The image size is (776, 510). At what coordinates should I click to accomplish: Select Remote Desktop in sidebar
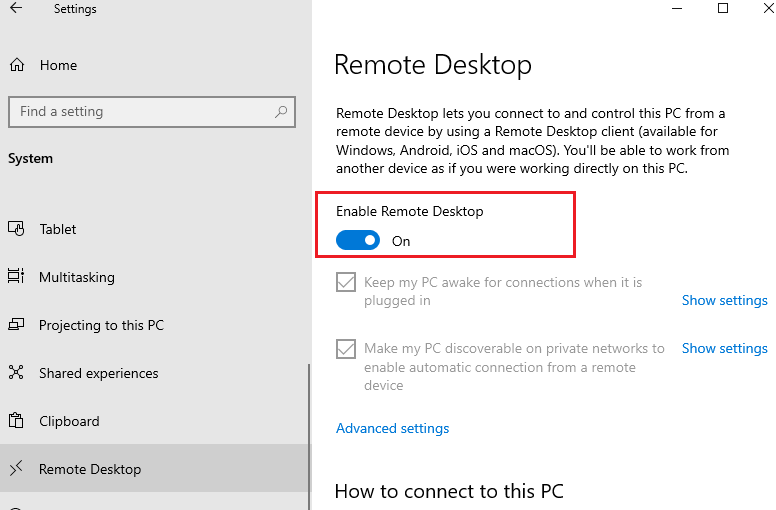pyautogui.click(x=155, y=468)
